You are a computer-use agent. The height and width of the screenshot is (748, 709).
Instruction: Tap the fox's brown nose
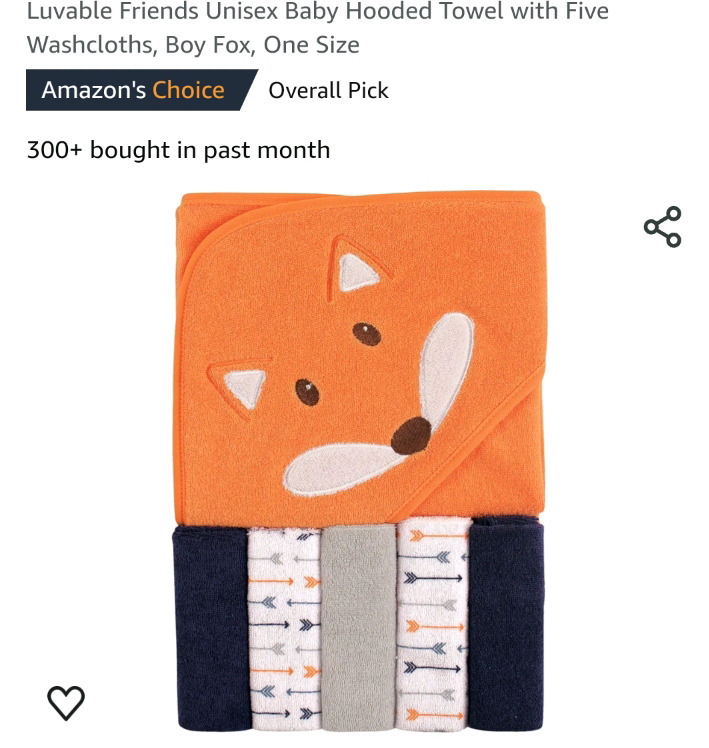[x=411, y=436]
